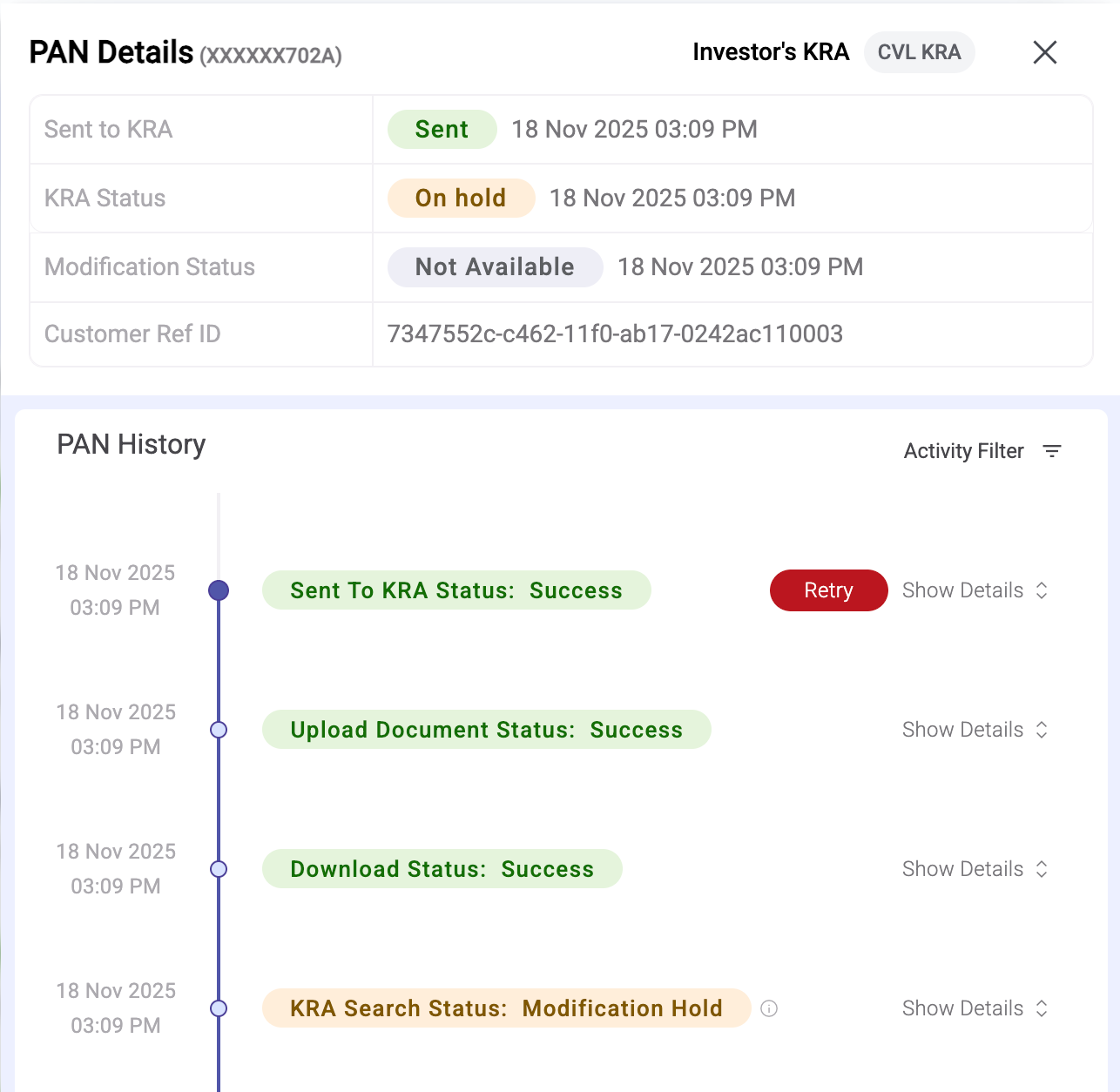Image resolution: width=1120 pixels, height=1092 pixels.
Task: Click the Not Available status pill
Action: coord(494,267)
